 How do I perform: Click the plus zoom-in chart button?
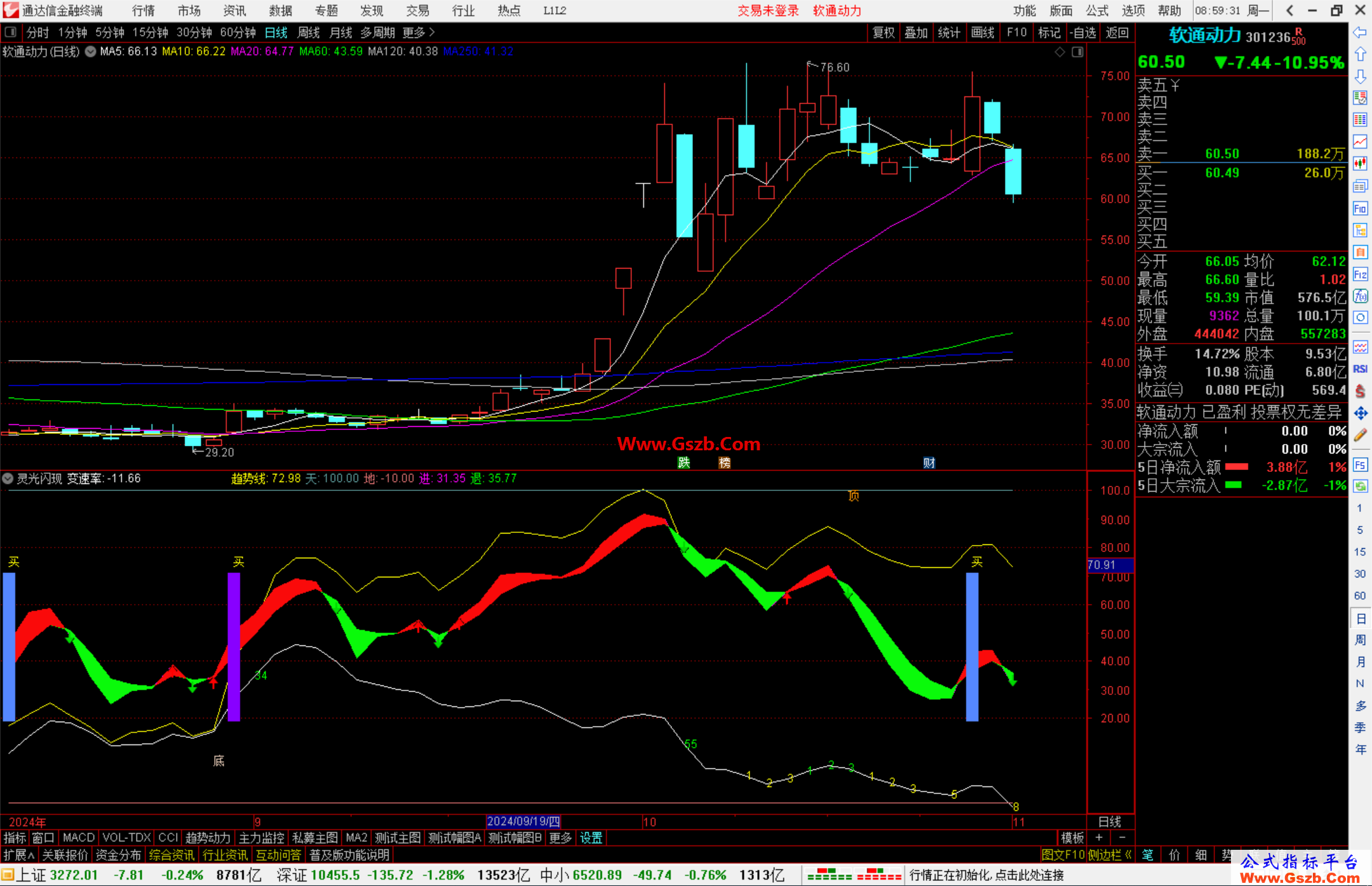coord(1099,838)
